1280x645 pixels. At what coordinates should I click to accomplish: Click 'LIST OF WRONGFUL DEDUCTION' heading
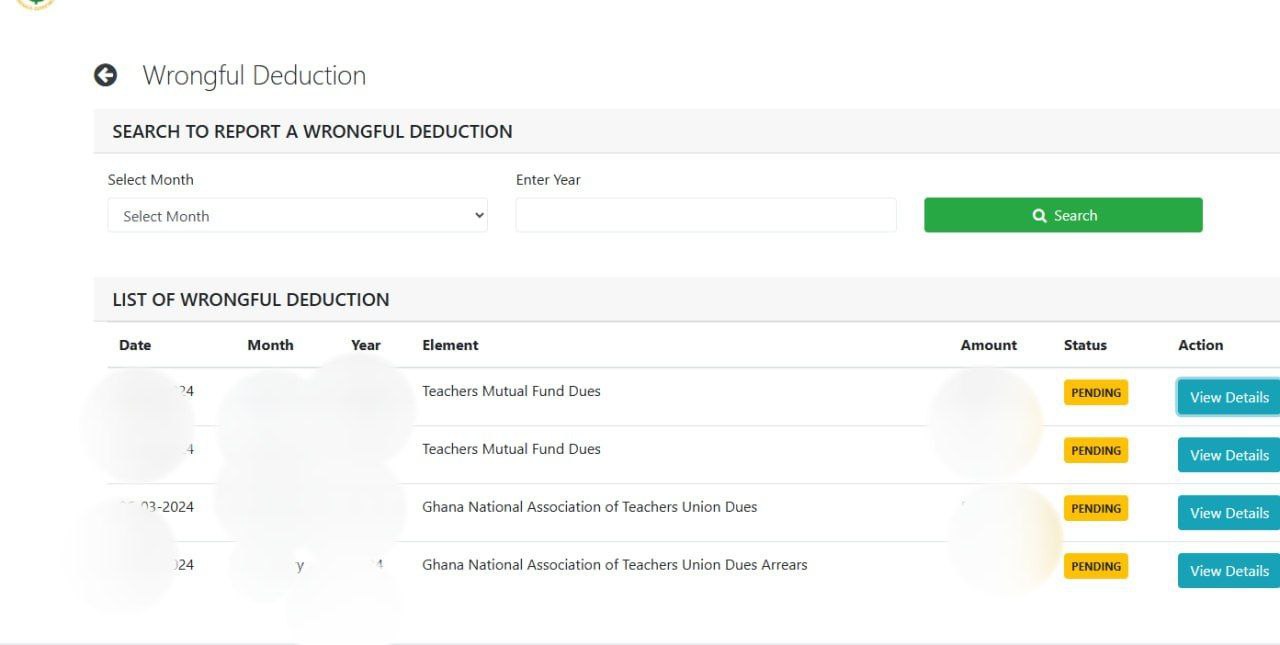(251, 299)
